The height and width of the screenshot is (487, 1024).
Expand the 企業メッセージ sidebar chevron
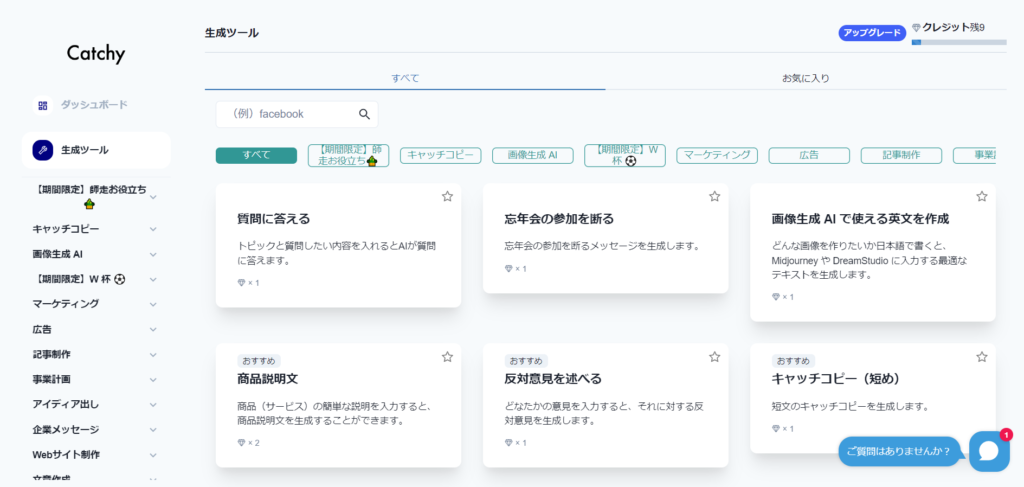(x=153, y=430)
